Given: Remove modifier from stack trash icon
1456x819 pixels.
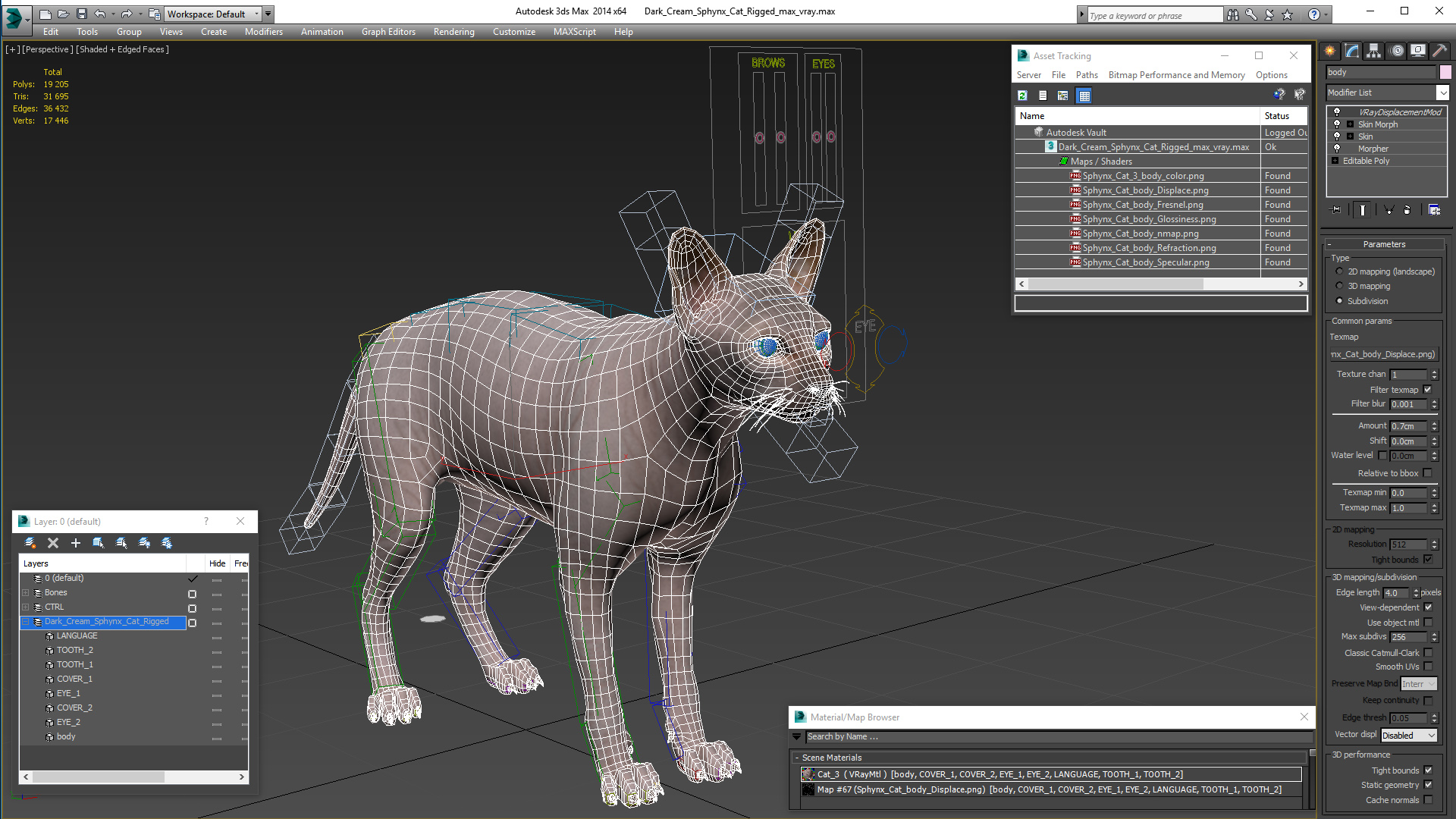Looking at the screenshot, I should 1407,210.
